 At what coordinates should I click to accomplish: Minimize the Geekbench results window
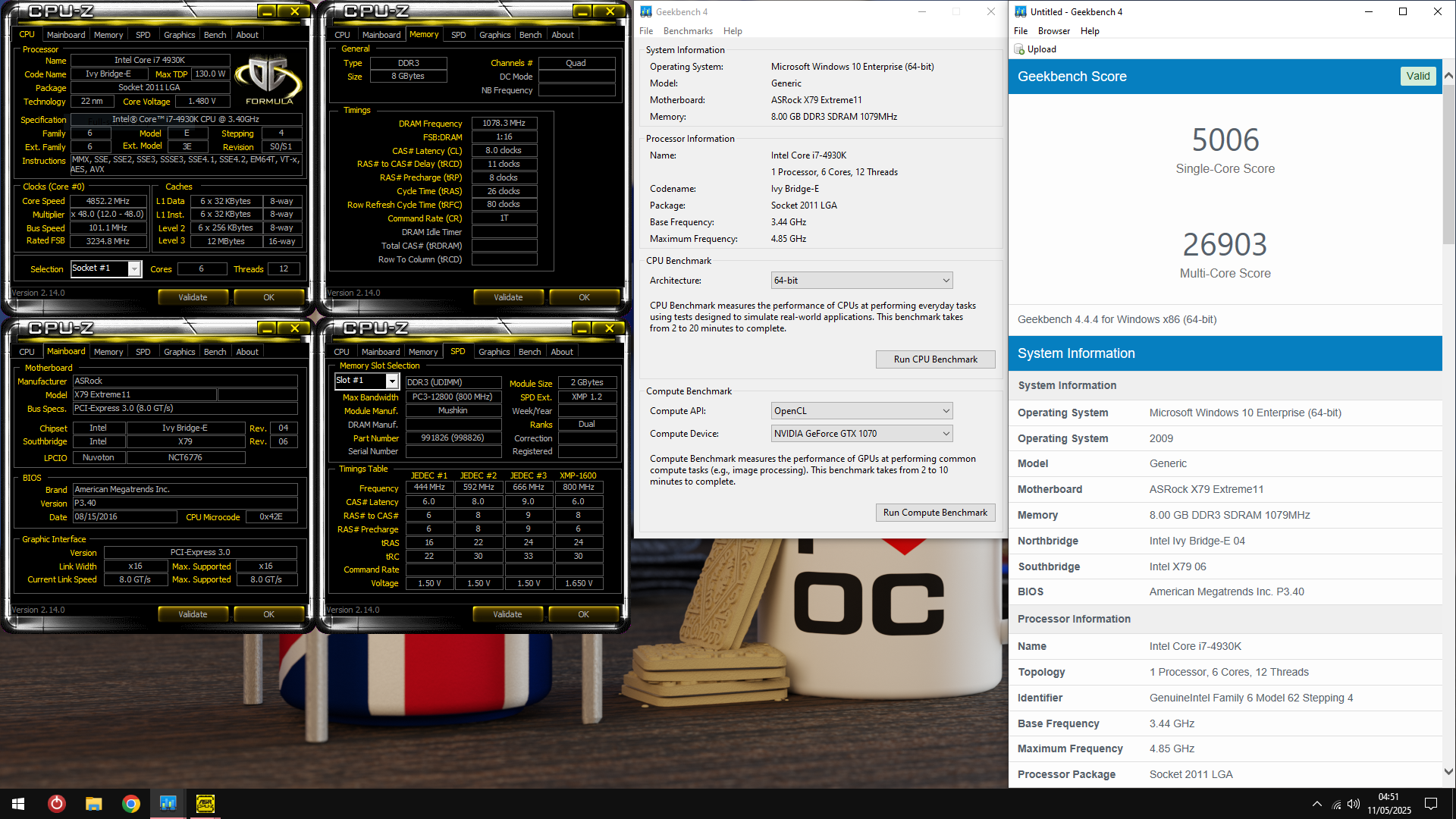(1369, 11)
